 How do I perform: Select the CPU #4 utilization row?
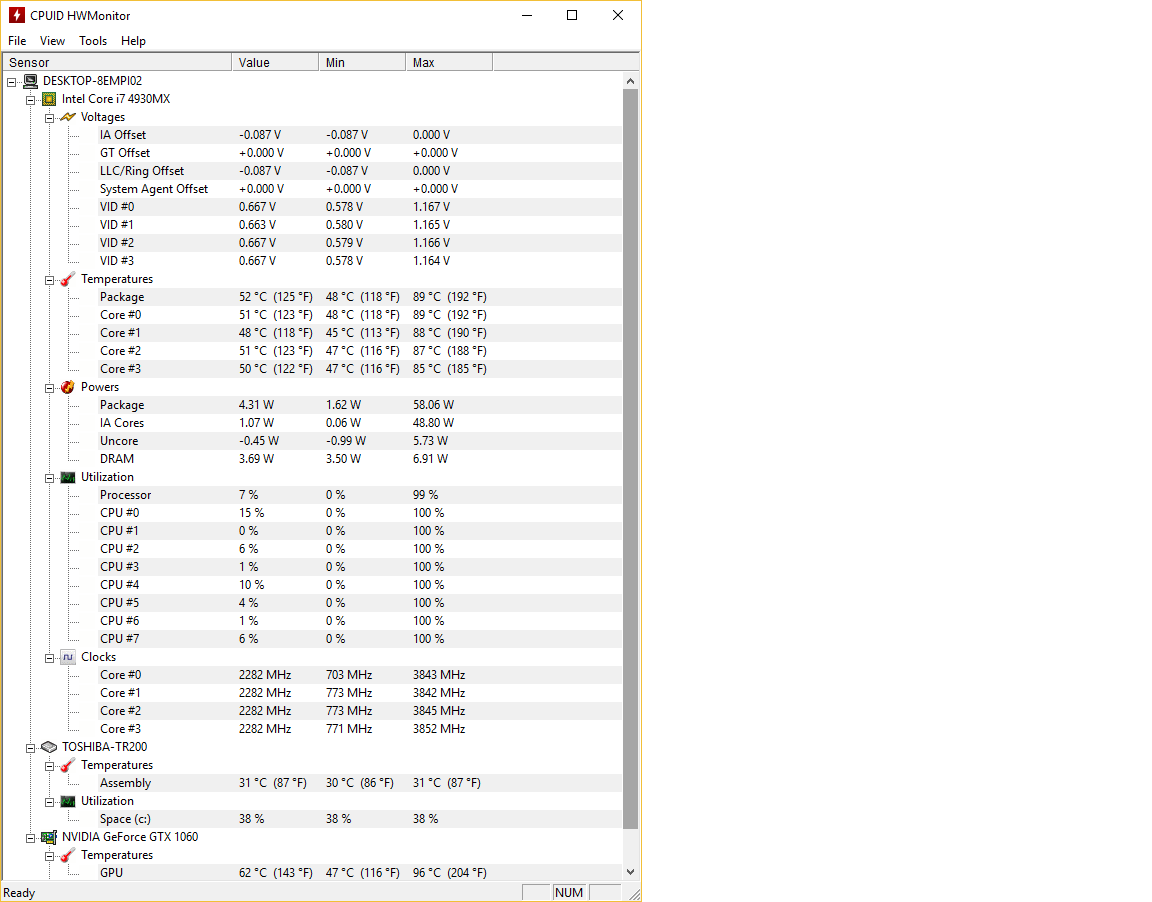[x=360, y=585]
